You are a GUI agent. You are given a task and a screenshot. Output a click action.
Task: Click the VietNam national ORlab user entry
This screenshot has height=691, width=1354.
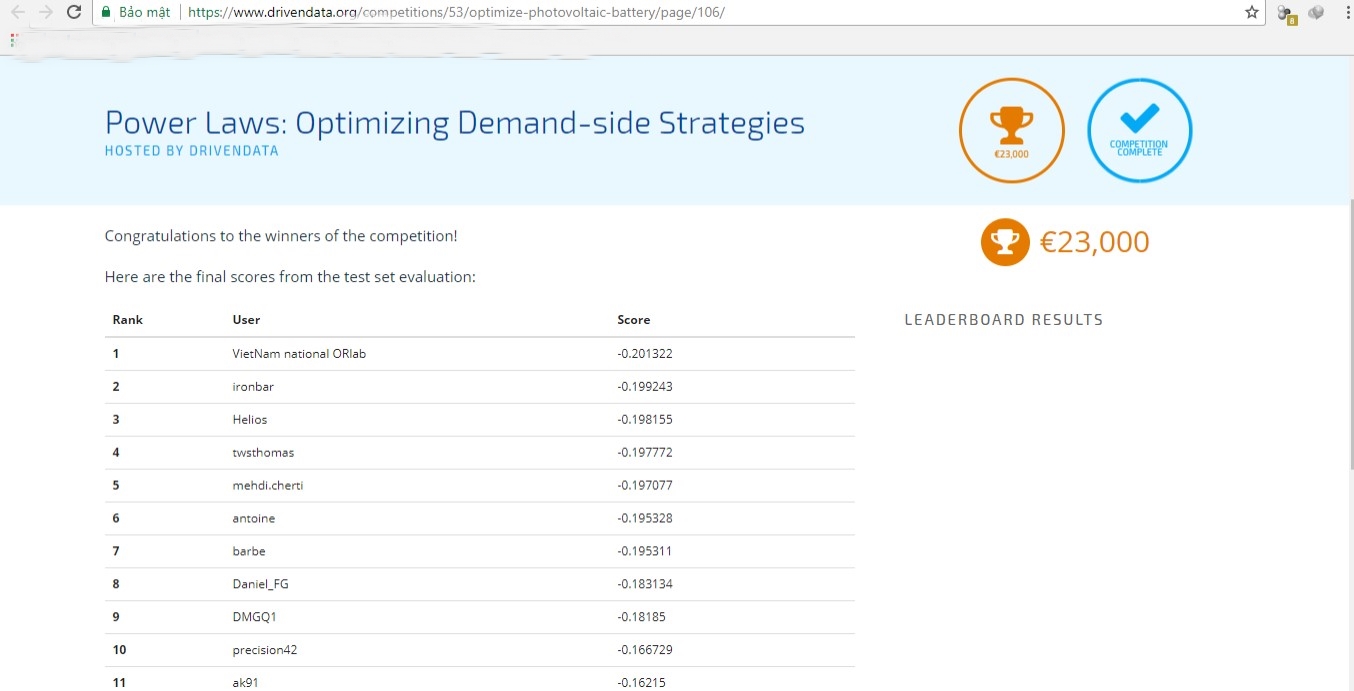(x=299, y=354)
